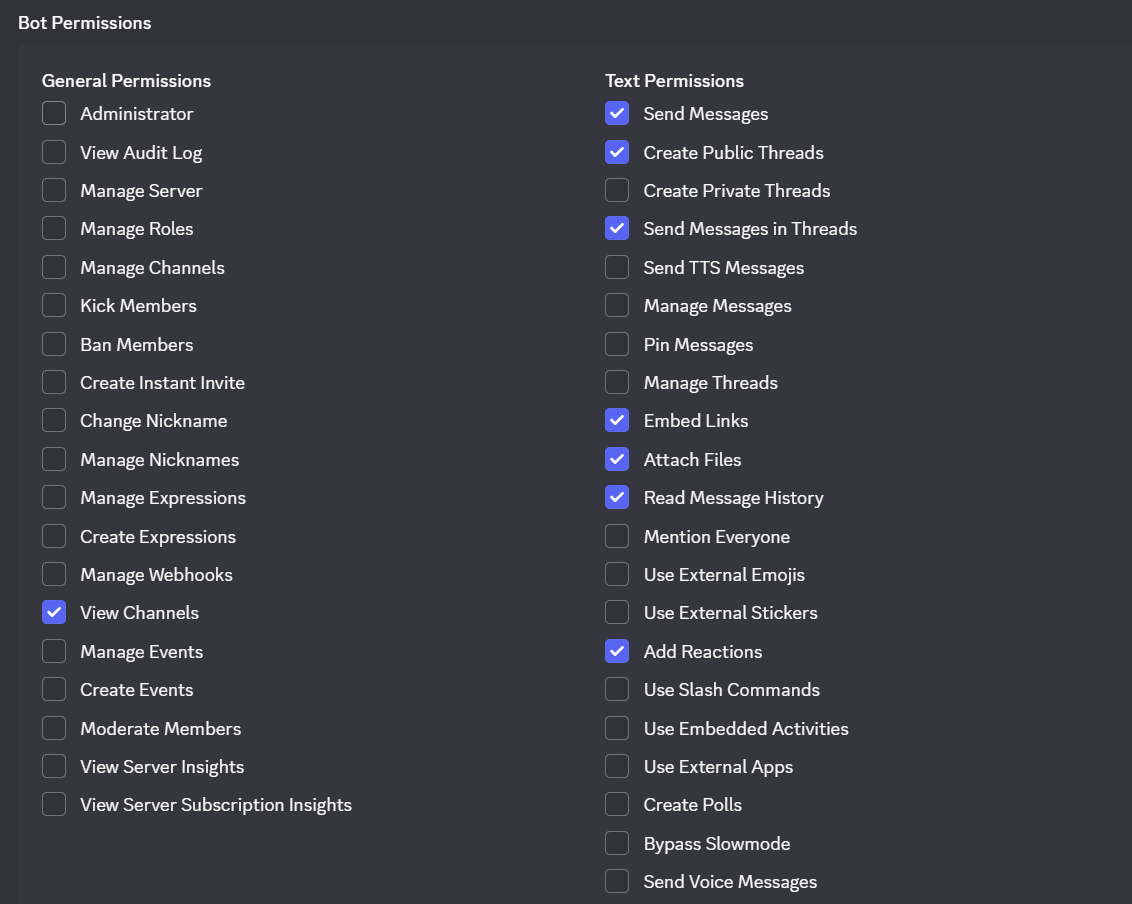The height and width of the screenshot is (904, 1132).
Task: Uncheck Send Messages in Threads
Action: click(x=617, y=229)
